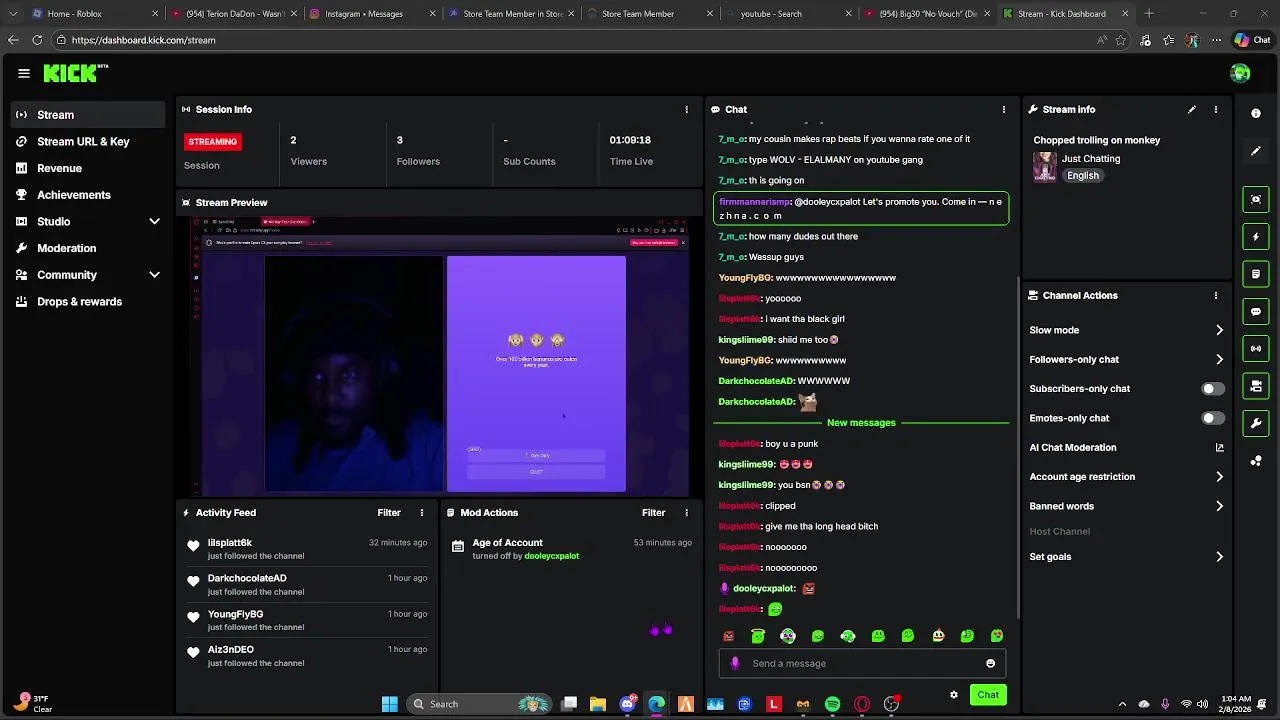This screenshot has height=720, width=1280.
Task: Open Account age restriction settings
Action: 1126,477
